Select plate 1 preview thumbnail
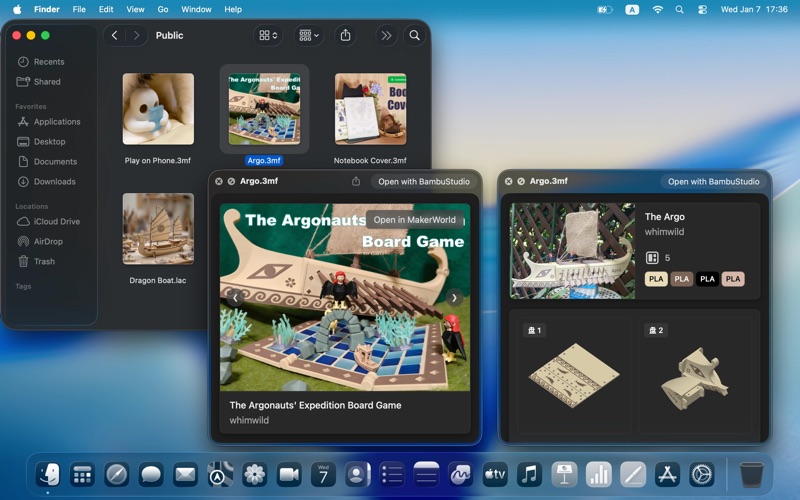The image size is (800, 500). click(574, 376)
